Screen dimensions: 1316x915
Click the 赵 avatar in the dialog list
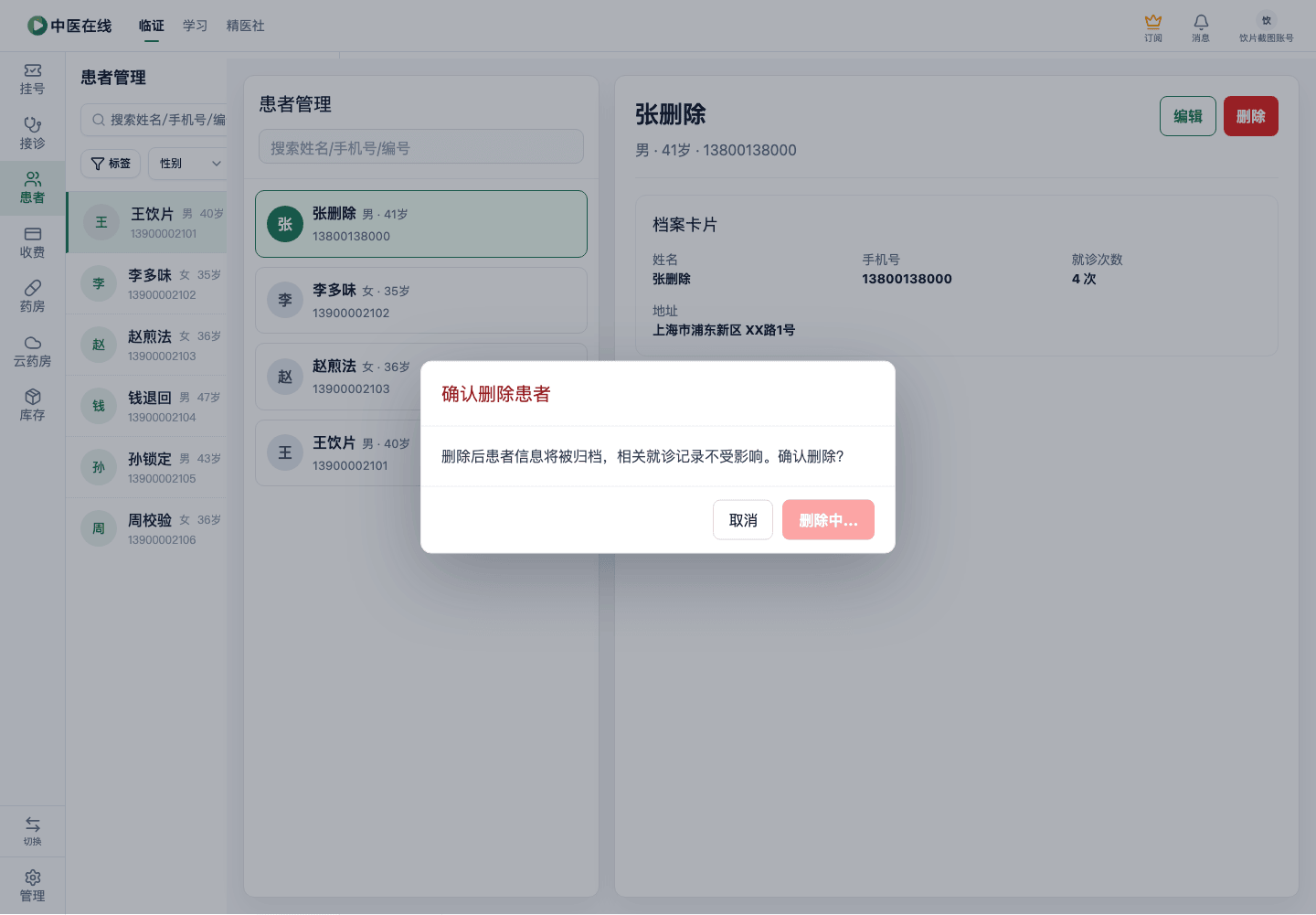point(285,377)
